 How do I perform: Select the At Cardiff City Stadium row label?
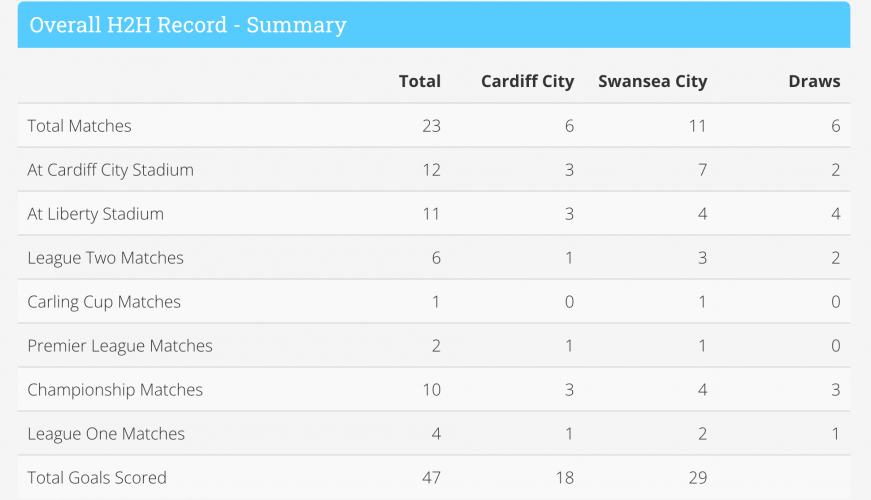110,170
